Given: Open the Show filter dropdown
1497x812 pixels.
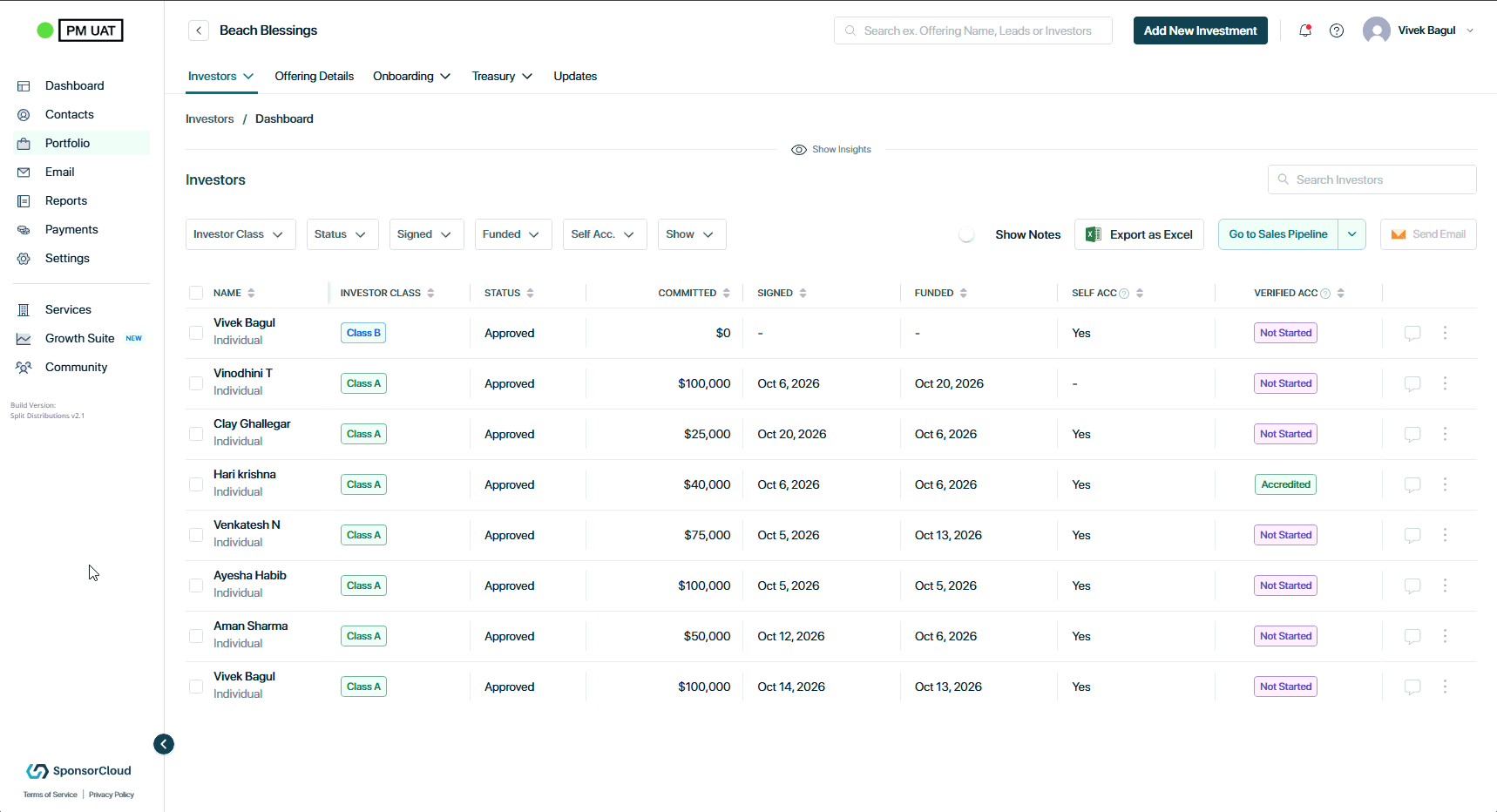Looking at the screenshot, I should tap(692, 234).
